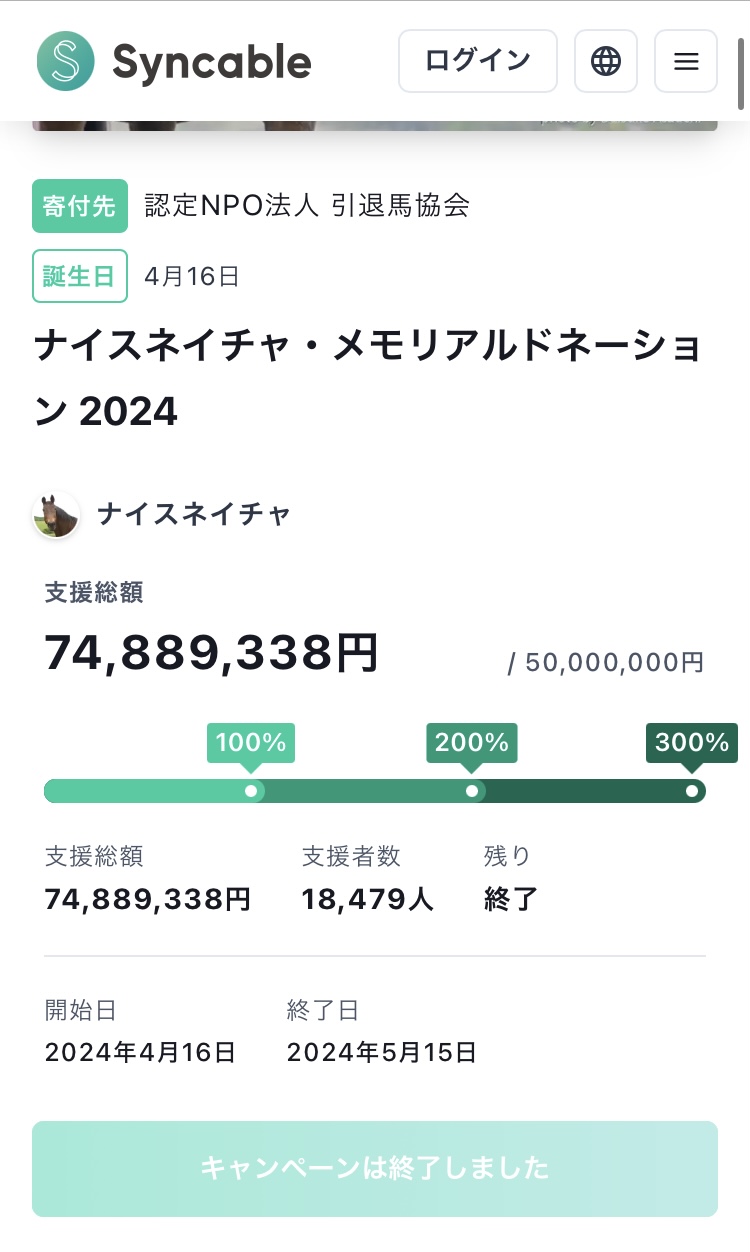Click the campaign banner image strip
Image resolution: width=750 pixels, height=1252 pixels.
[374, 126]
